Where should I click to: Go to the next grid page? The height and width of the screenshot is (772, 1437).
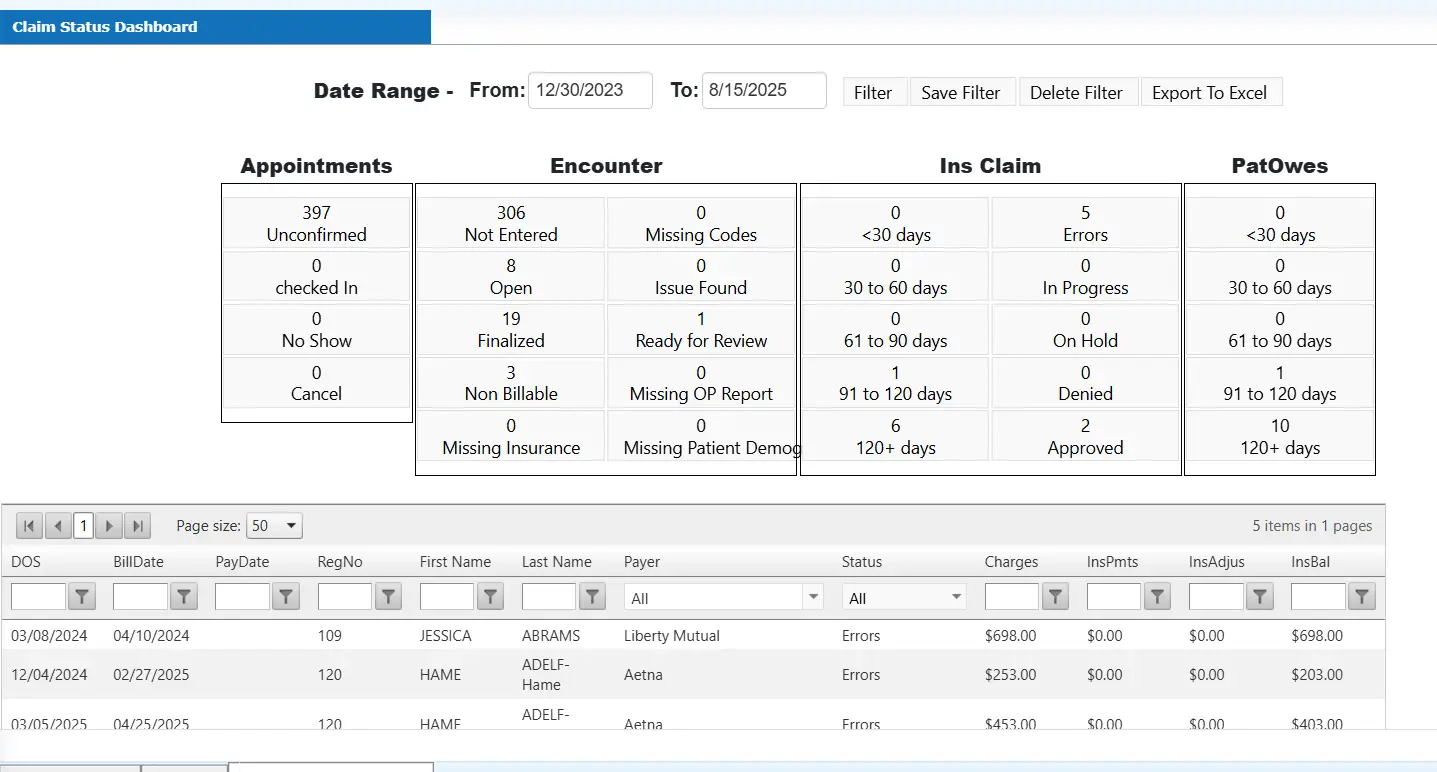(110, 526)
